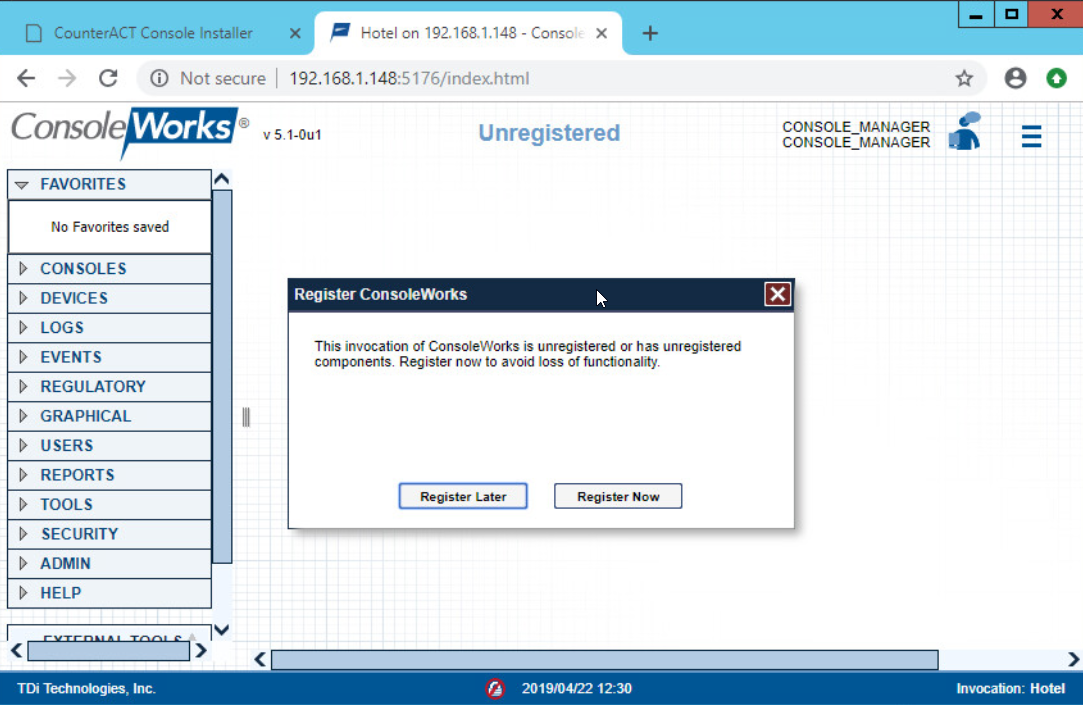This screenshot has height=705, width=1083.
Task: Close the Register ConsoleWorks dialog
Action: click(777, 294)
